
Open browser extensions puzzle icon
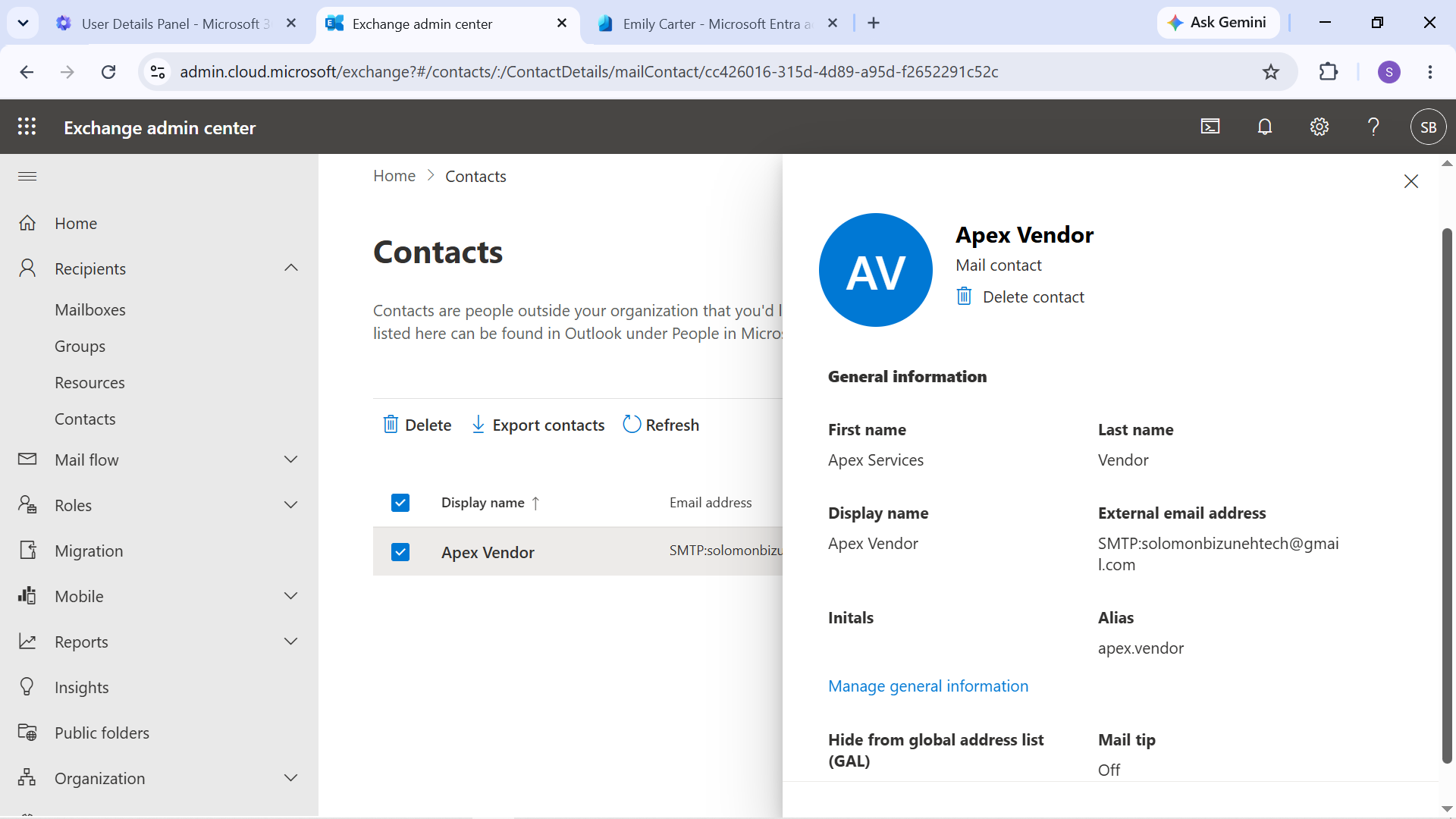pyautogui.click(x=1329, y=72)
